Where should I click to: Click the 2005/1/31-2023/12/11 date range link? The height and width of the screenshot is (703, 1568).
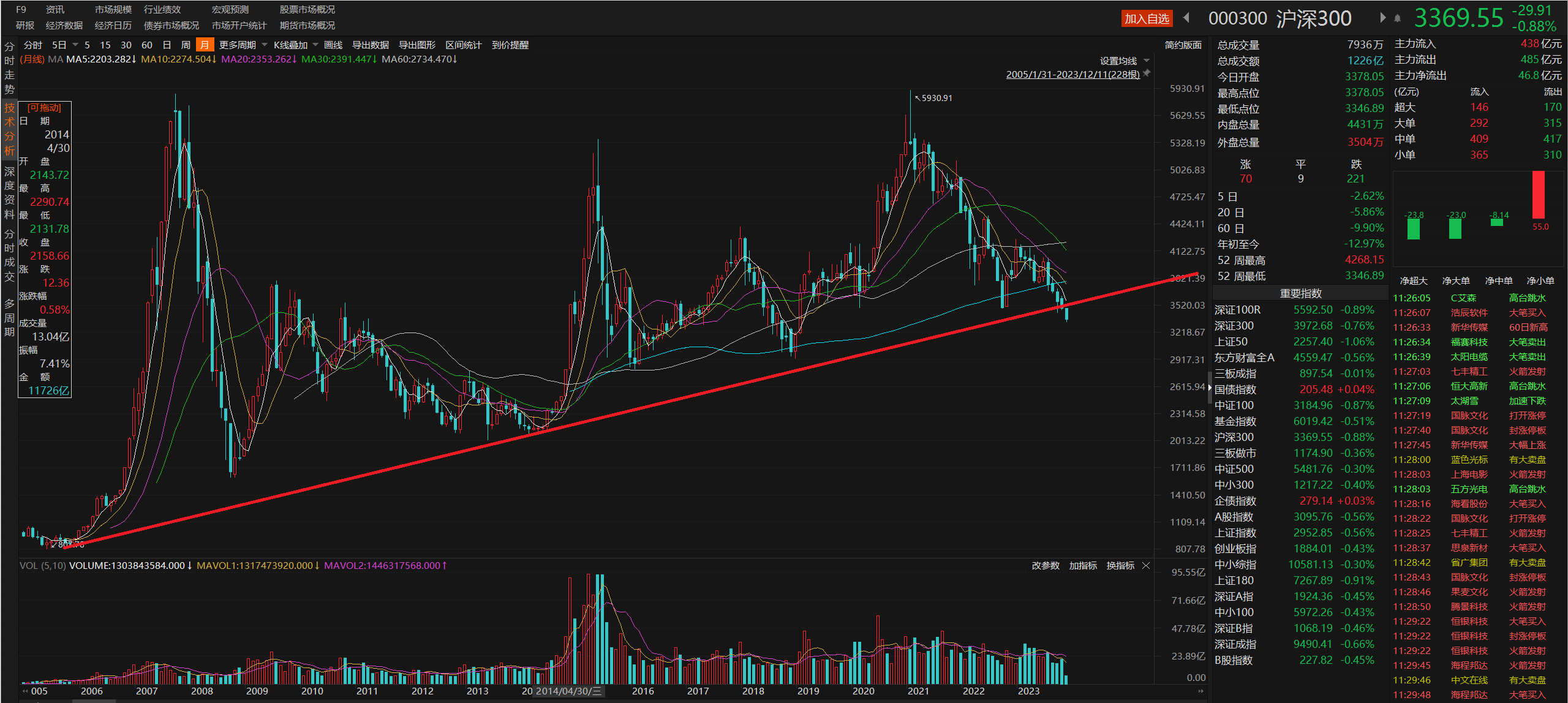click(1072, 75)
